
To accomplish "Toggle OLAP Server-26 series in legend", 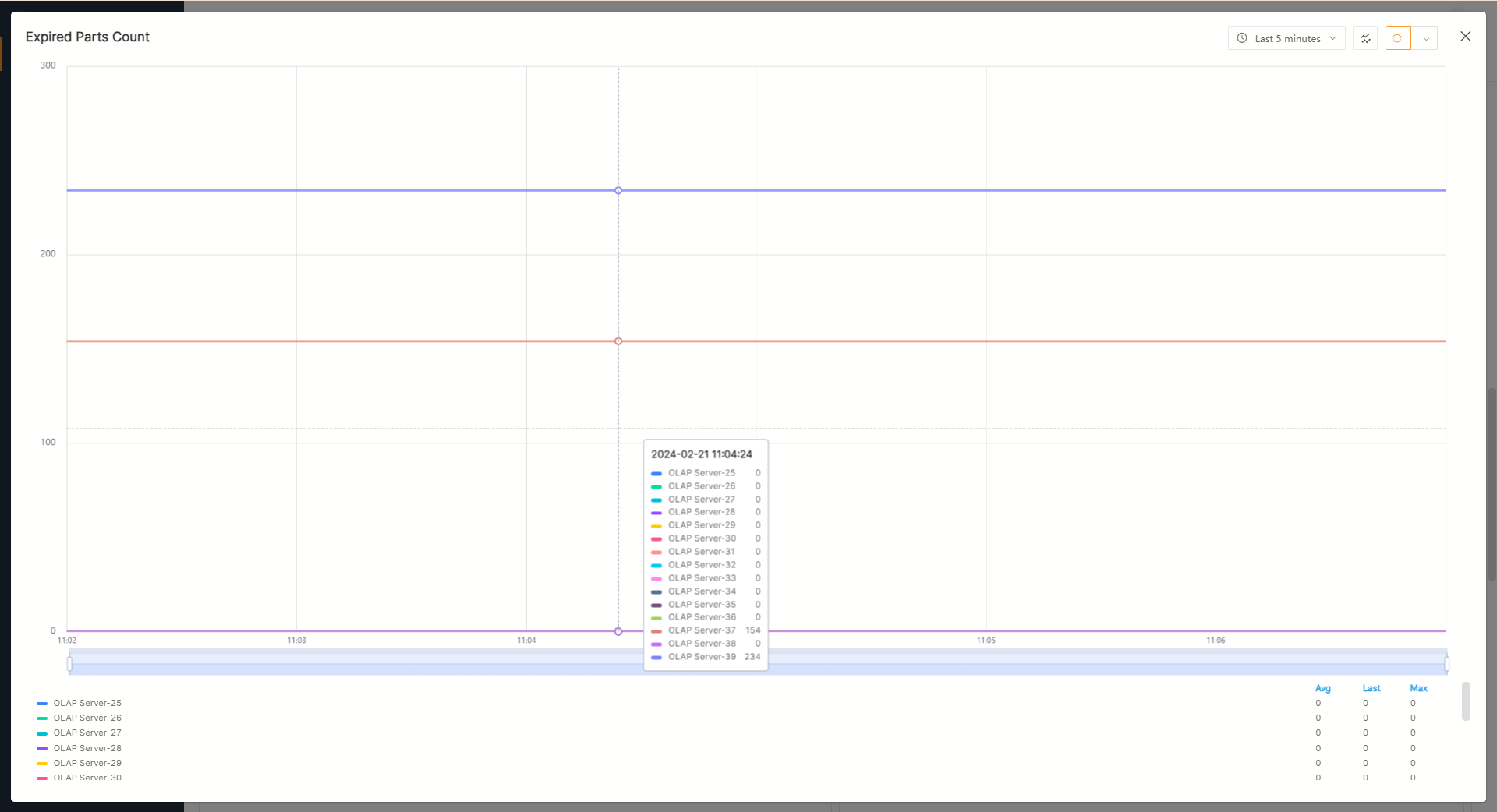I will pyautogui.click(x=87, y=718).
